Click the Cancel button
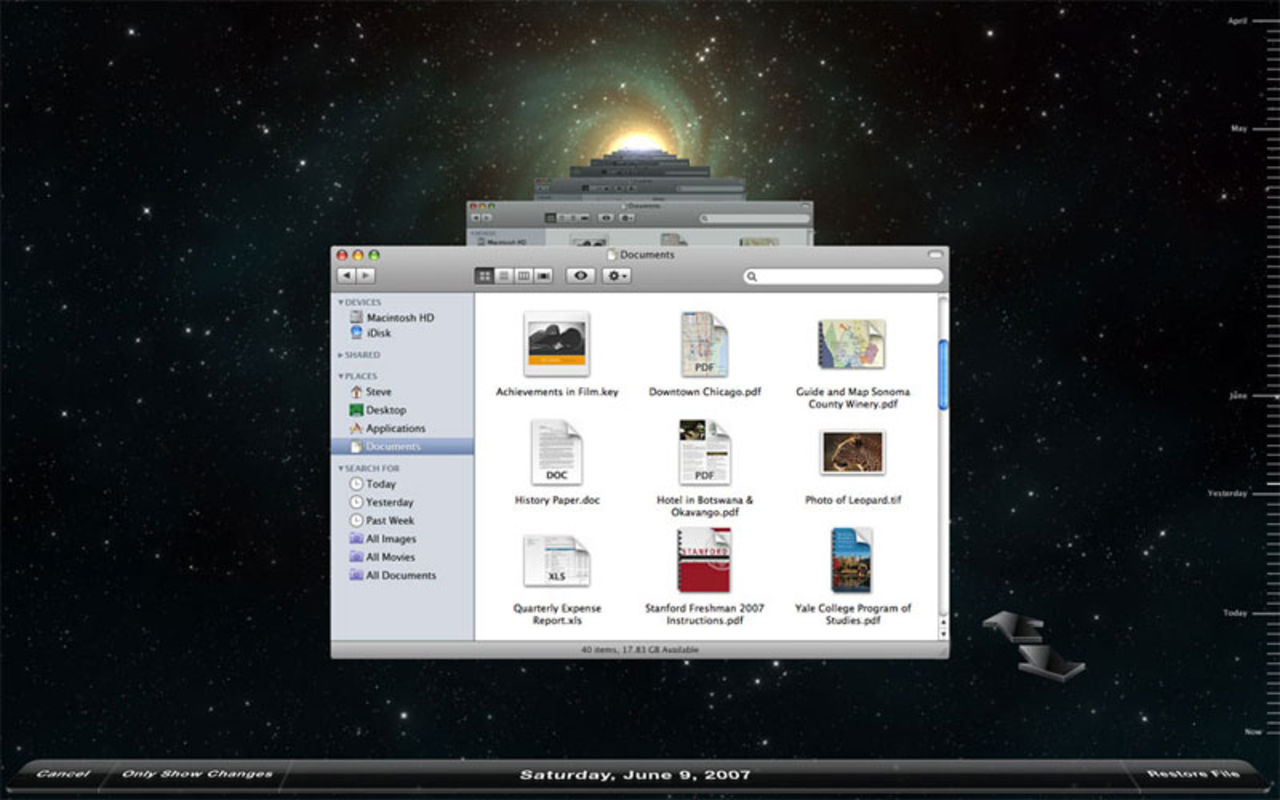 tap(62, 773)
